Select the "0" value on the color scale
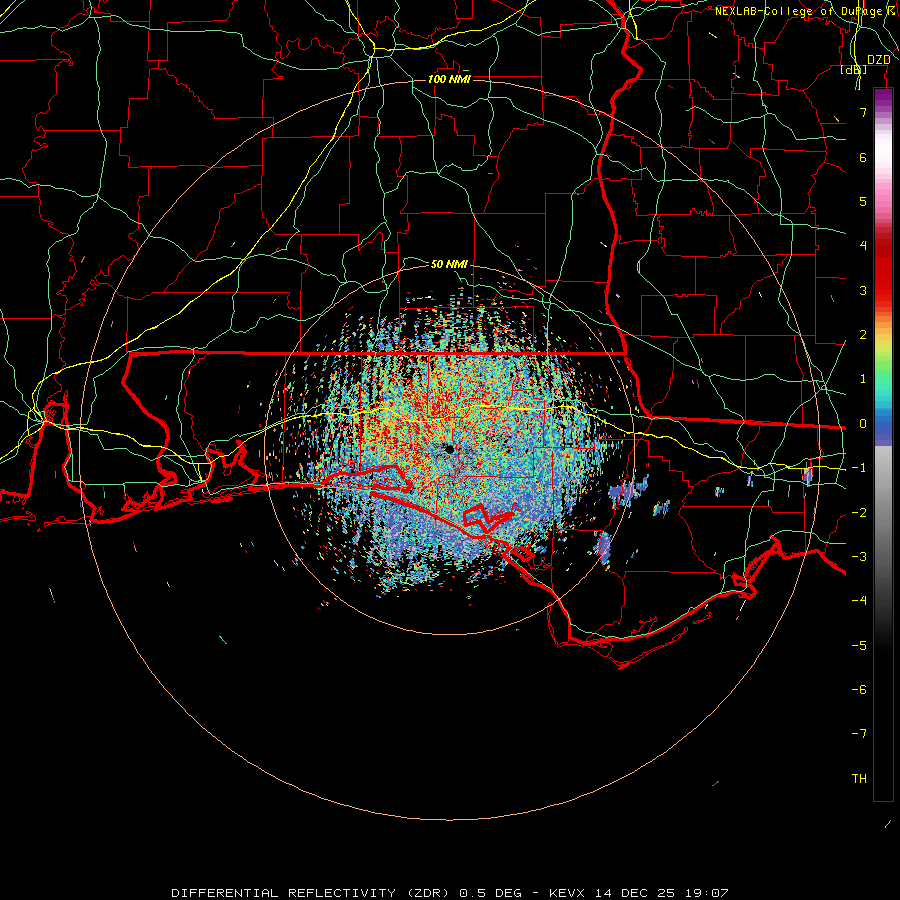The image size is (900, 900). click(x=863, y=424)
